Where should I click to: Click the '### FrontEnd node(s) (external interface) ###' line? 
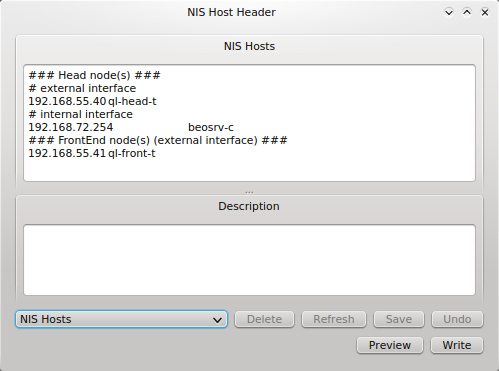click(158, 140)
